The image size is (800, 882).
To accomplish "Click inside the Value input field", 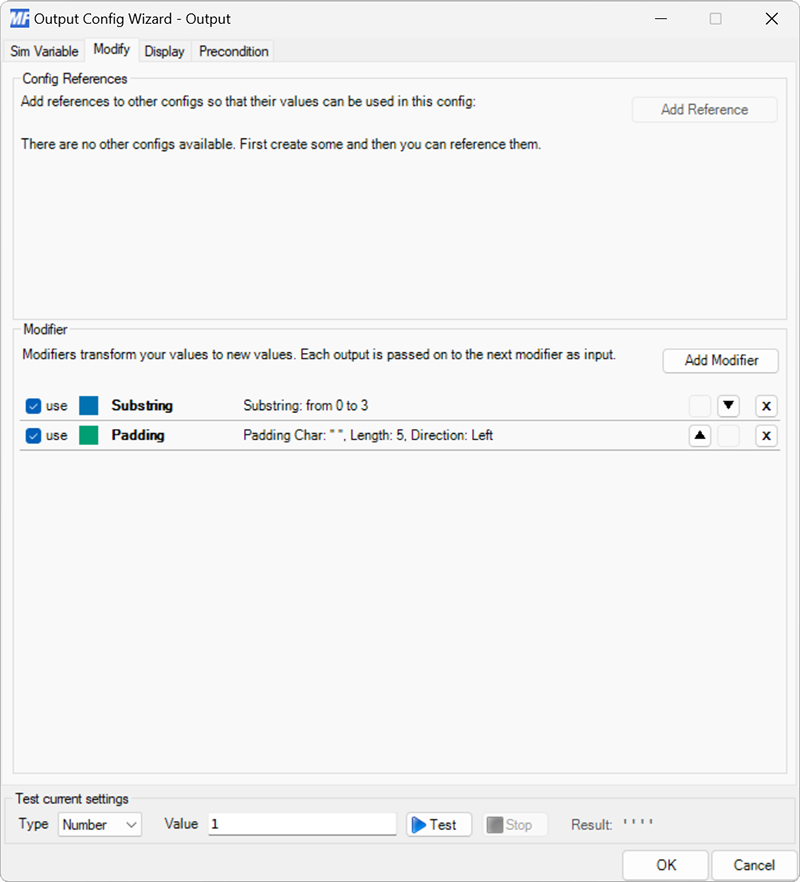I will tap(300, 824).
